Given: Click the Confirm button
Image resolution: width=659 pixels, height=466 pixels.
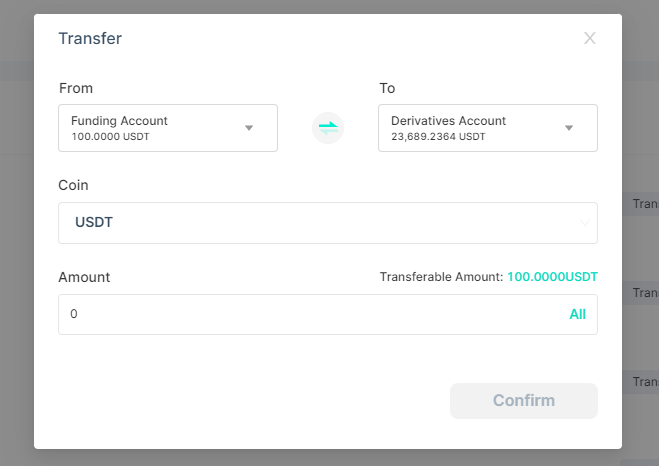Looking at the screenshot, I should pos(524,400).
